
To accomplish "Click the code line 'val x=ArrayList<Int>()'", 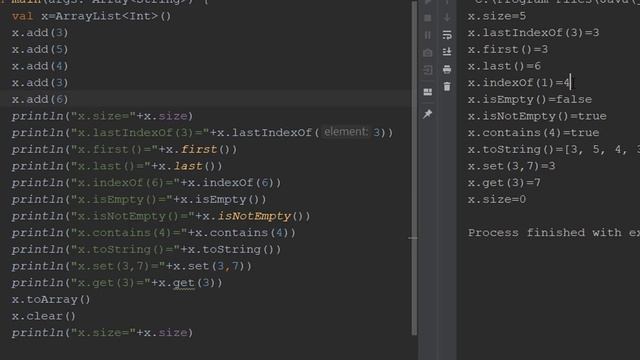I will [x=92, y=16].
